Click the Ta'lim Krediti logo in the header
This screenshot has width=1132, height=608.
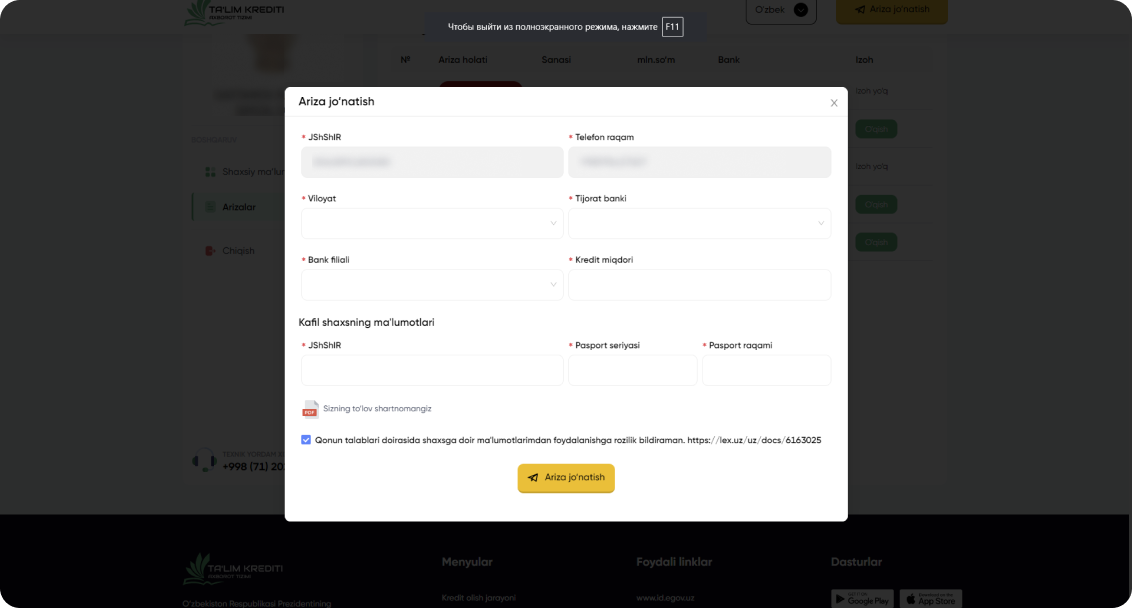pos(234,12)
